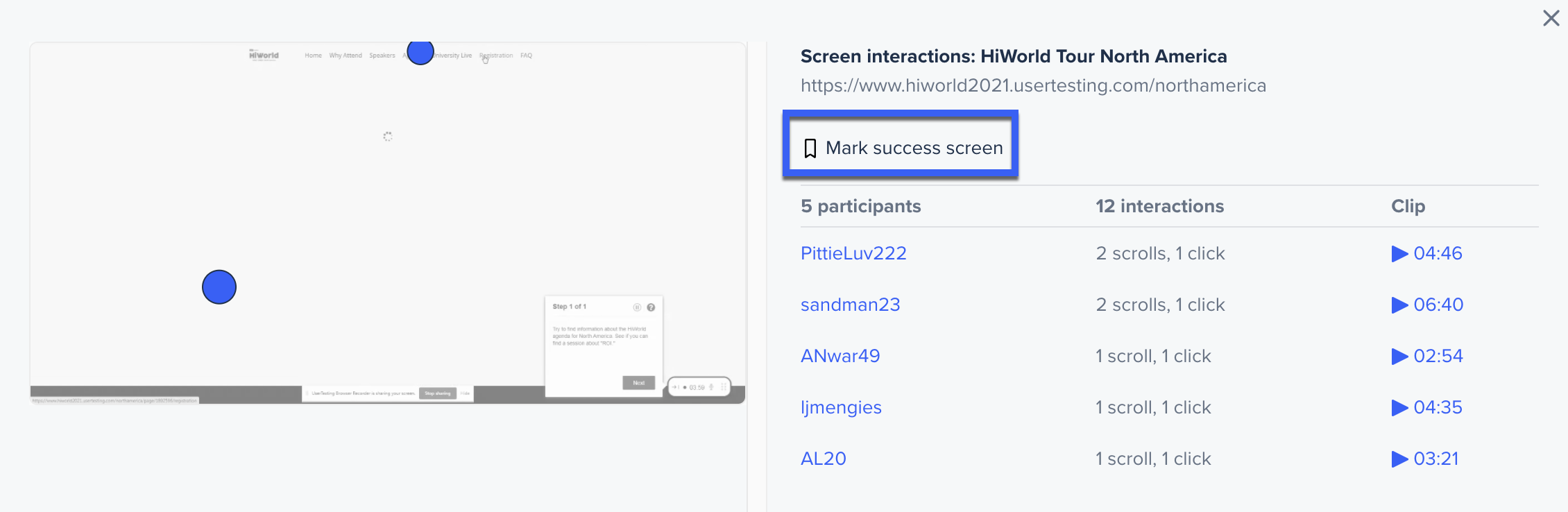Screen dimensions: 1568x512
Task: Close the screen interactions panel
Action: [1551, 18]
